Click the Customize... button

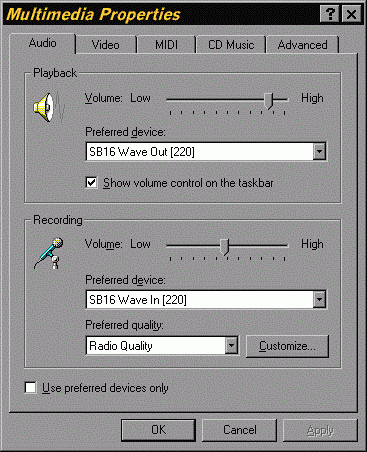(287, 346)
